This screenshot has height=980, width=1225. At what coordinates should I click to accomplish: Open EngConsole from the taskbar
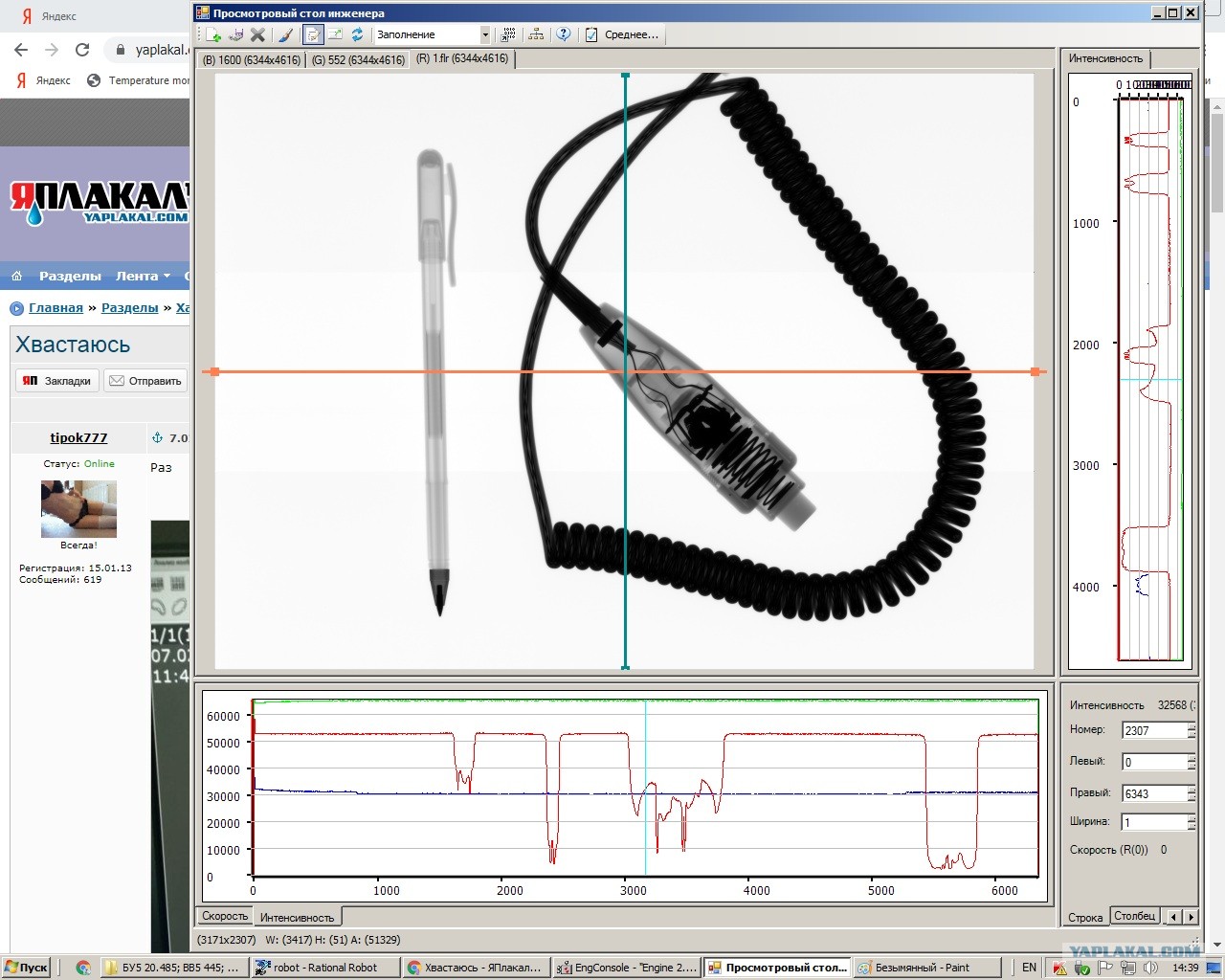point(628,968)
